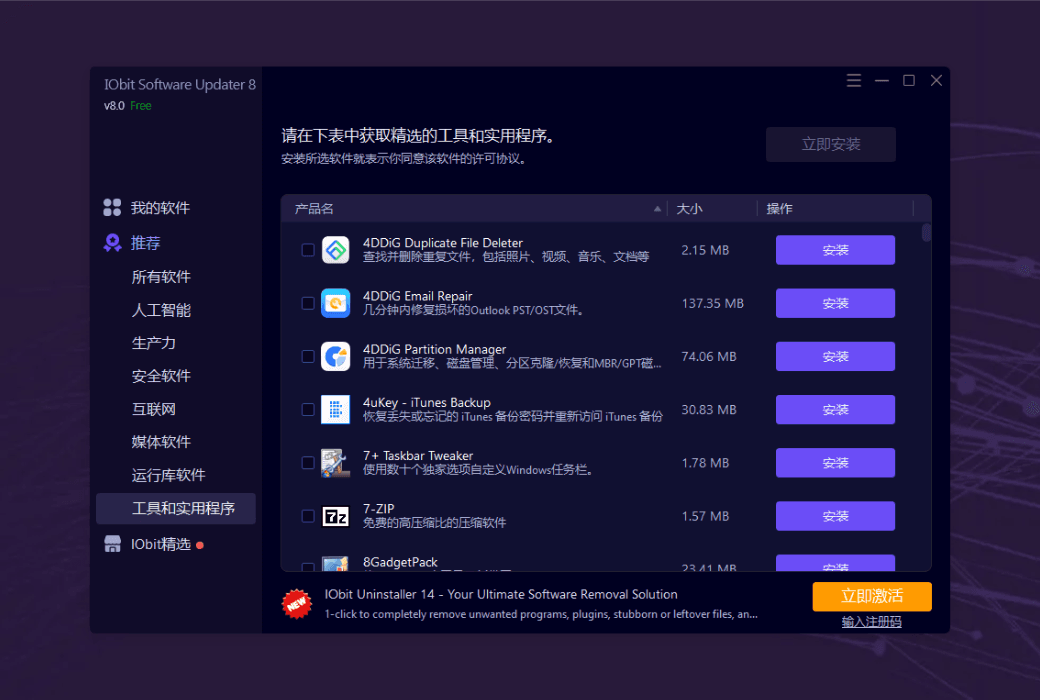Open 推荐 section
1040x700 pixels.
pos(145,243)
